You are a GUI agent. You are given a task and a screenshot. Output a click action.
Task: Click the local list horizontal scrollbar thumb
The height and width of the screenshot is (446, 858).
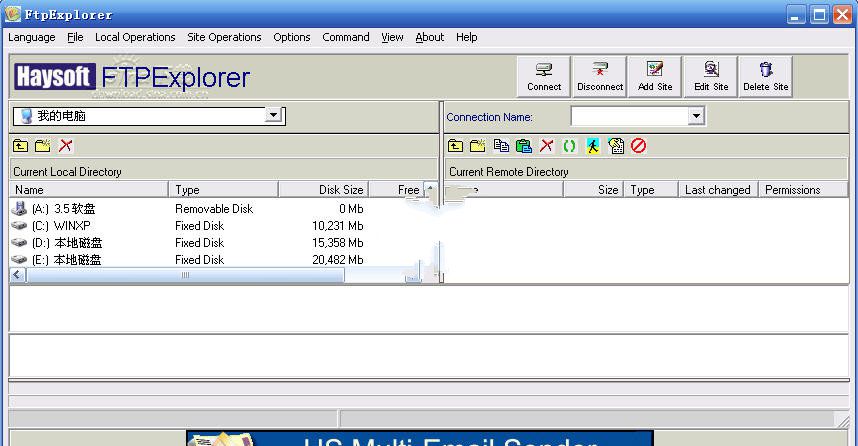[185, 275]
